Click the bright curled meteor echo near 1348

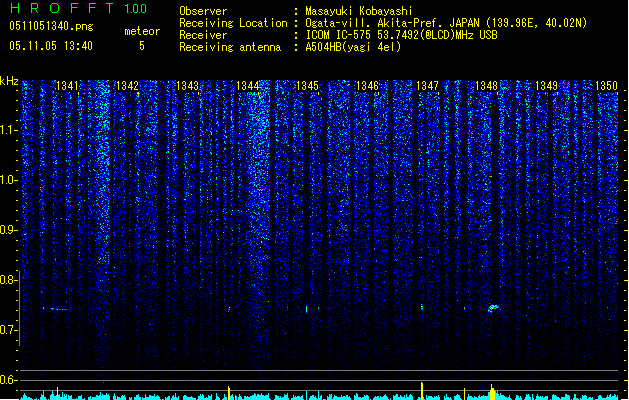coord(493,308)
